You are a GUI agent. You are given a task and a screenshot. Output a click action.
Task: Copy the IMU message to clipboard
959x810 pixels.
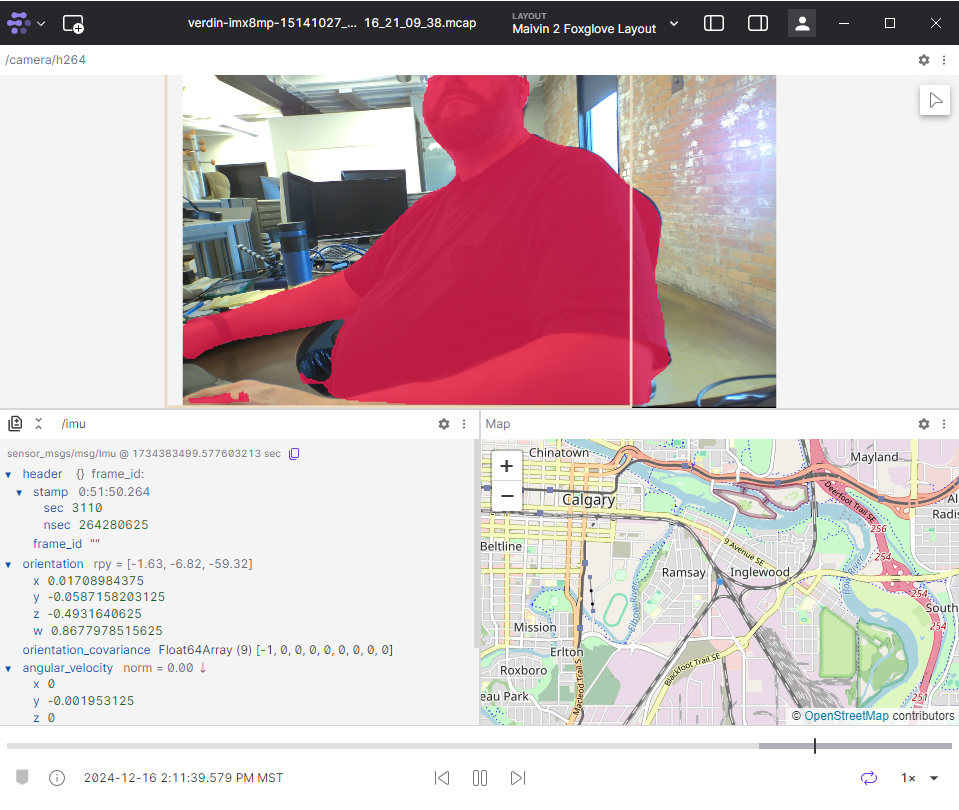[x=294, y=454]
